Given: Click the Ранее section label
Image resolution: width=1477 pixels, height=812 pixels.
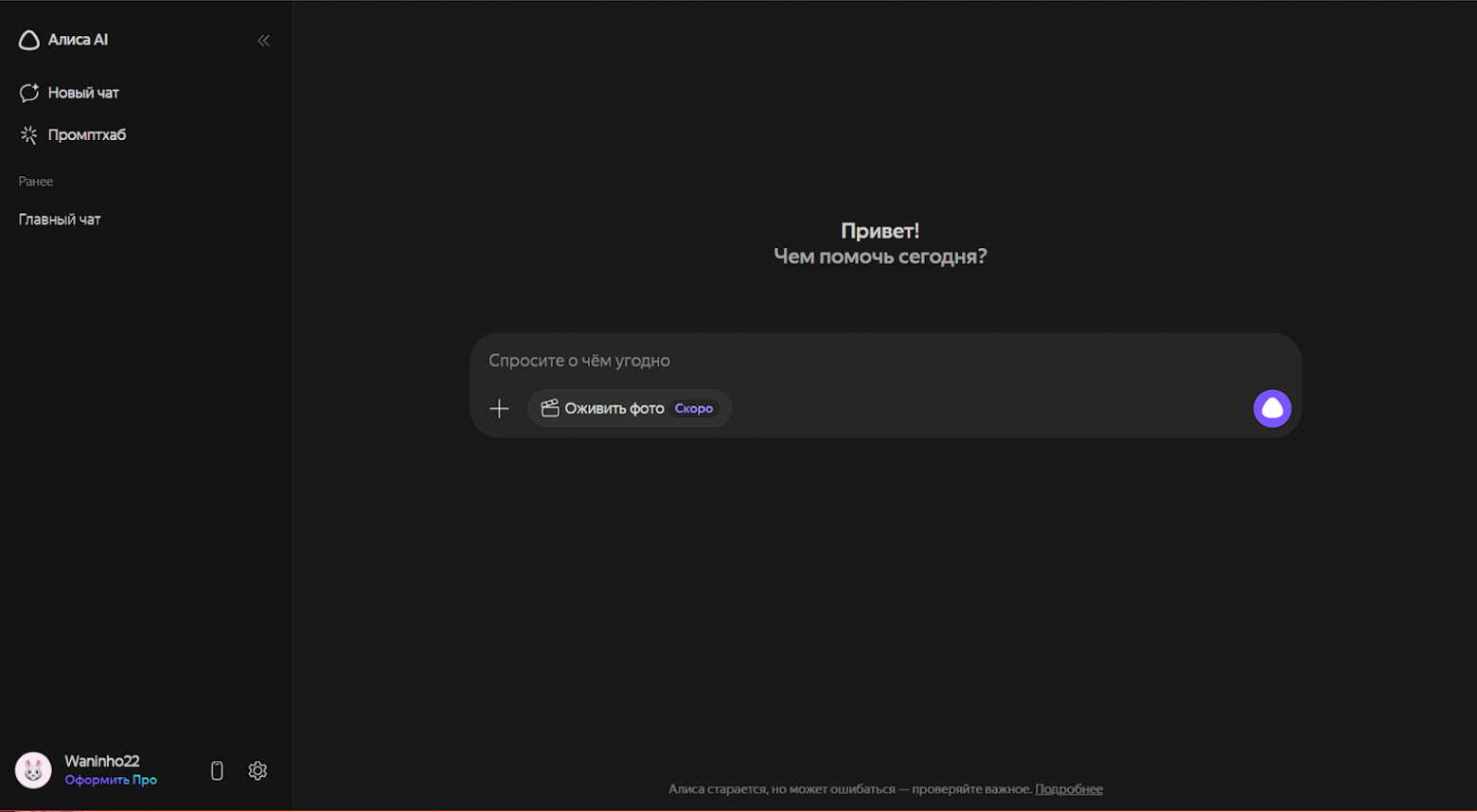Looking at the screenshot, I should [x=36, y=182].
